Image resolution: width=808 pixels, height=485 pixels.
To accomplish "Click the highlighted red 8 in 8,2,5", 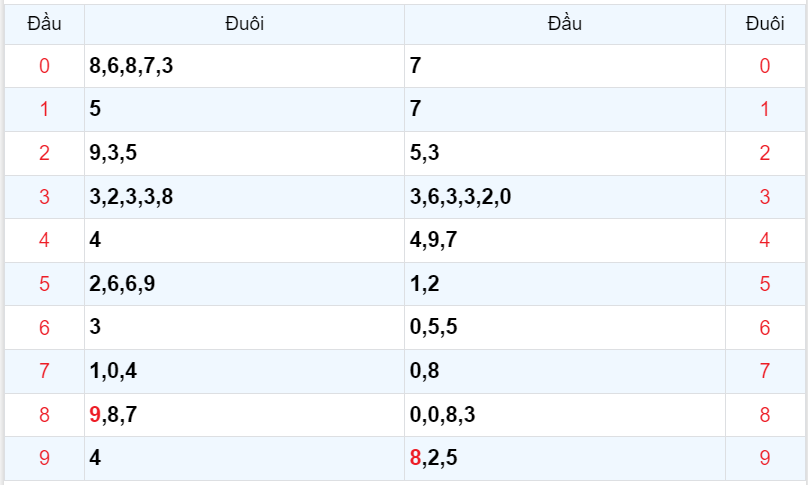I will pos(416,459).
